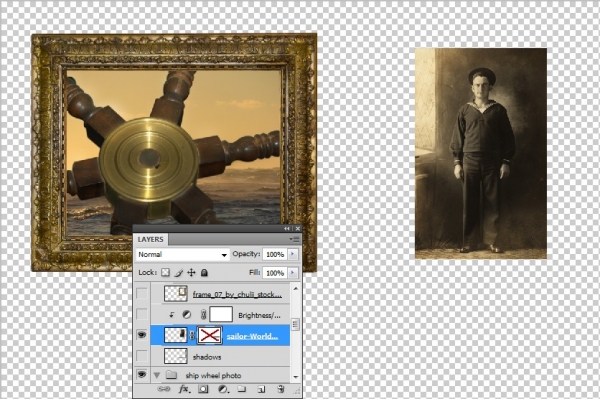Click the frame_07 layer thumbnail
600x399 pixels.
176,293
